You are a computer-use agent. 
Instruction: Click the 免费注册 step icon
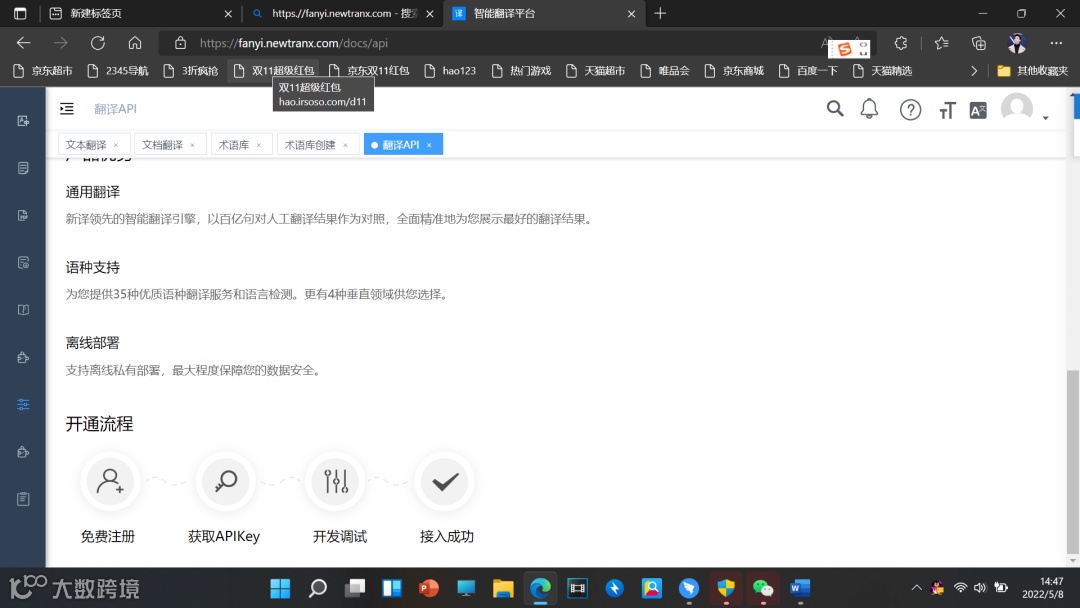click(x=110, y=481)
